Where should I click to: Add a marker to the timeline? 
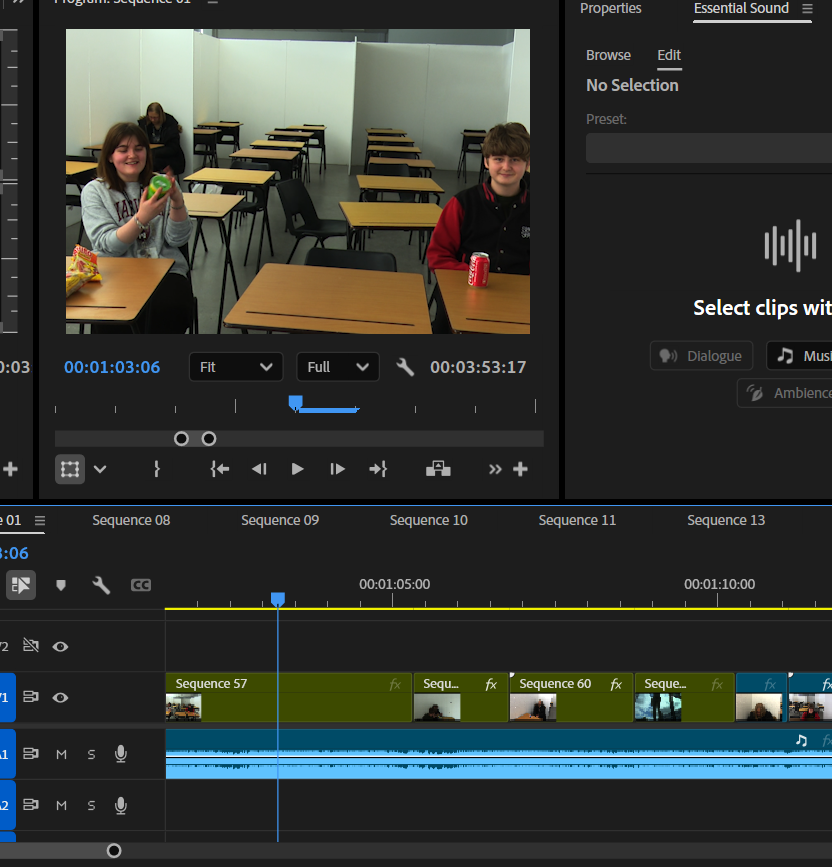61,585
